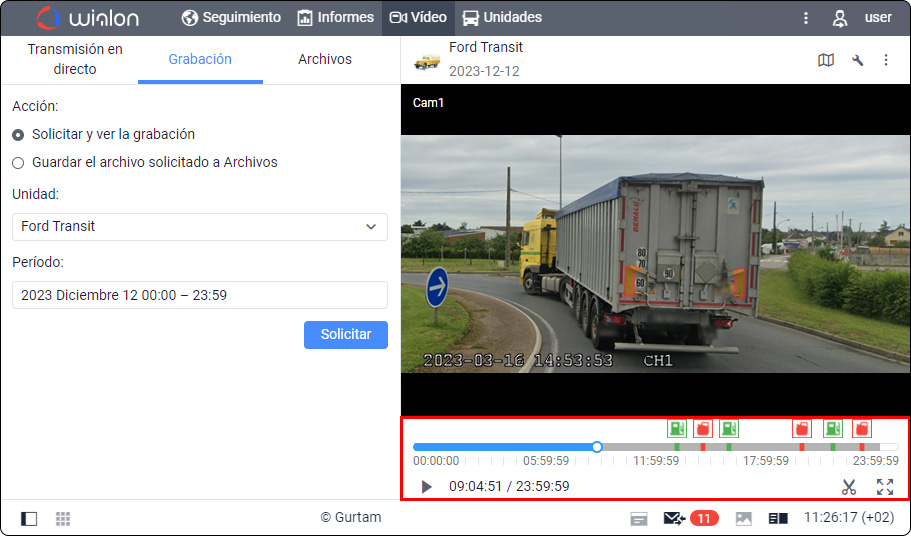The height and width of the screenshot is (536, 911).
Task: Toggle the left panel icon in bottom bar
Action: point(29,518)
